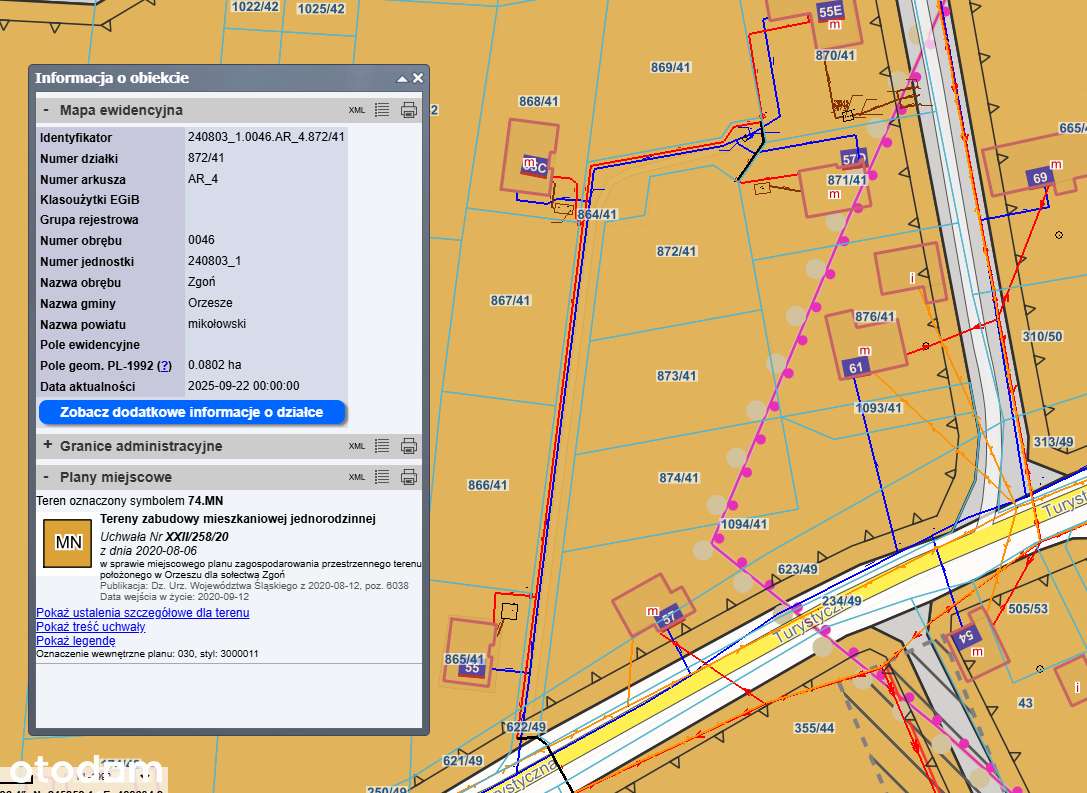This screenshot has width=1087, height=793.
Task: Expand the Granice administracyjne section
Action: (46, 446)
